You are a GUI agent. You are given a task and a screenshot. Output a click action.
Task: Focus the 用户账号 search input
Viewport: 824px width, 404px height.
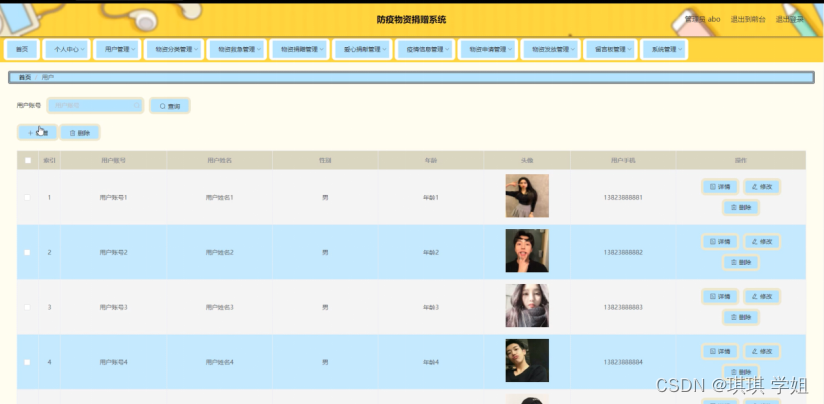pos(95,106)
